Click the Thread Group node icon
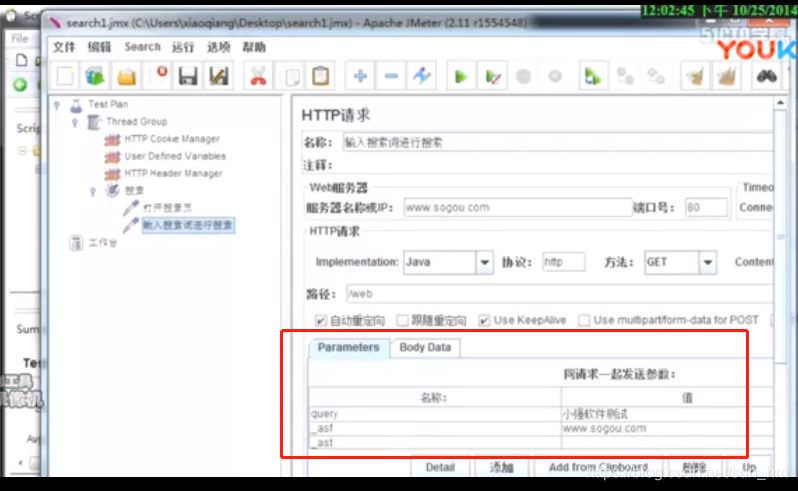 pos(94,122)
